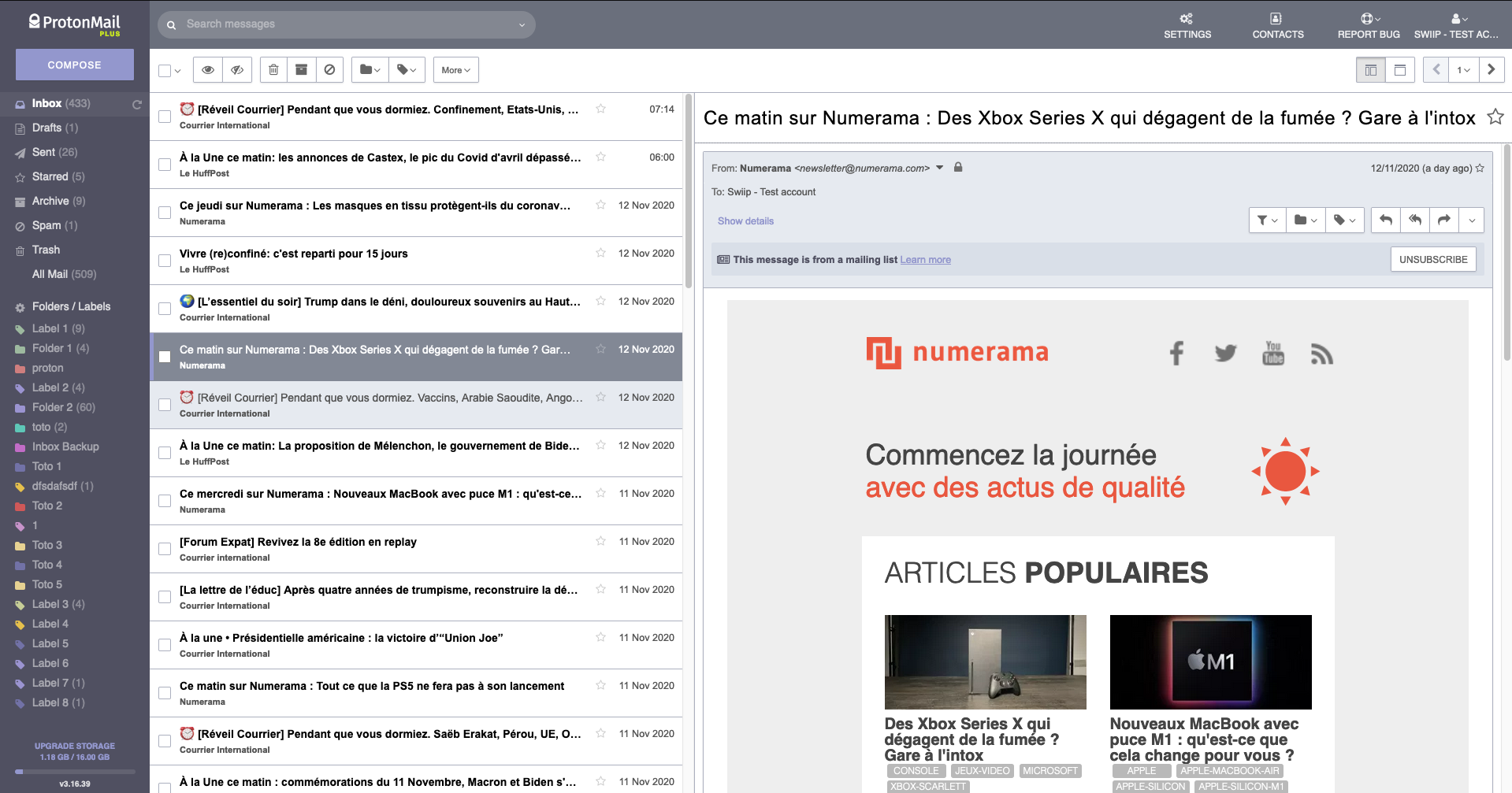Star the 12/11/2020 message header
Screen dimensions: 1512x793
tap(1480, 168)
